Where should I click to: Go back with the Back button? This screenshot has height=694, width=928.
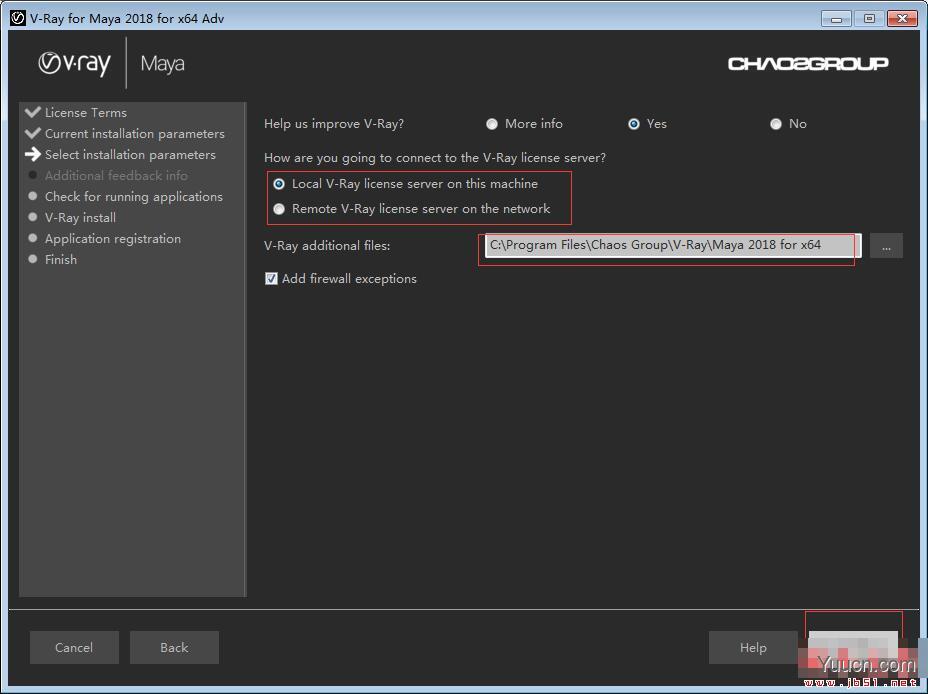174,648
